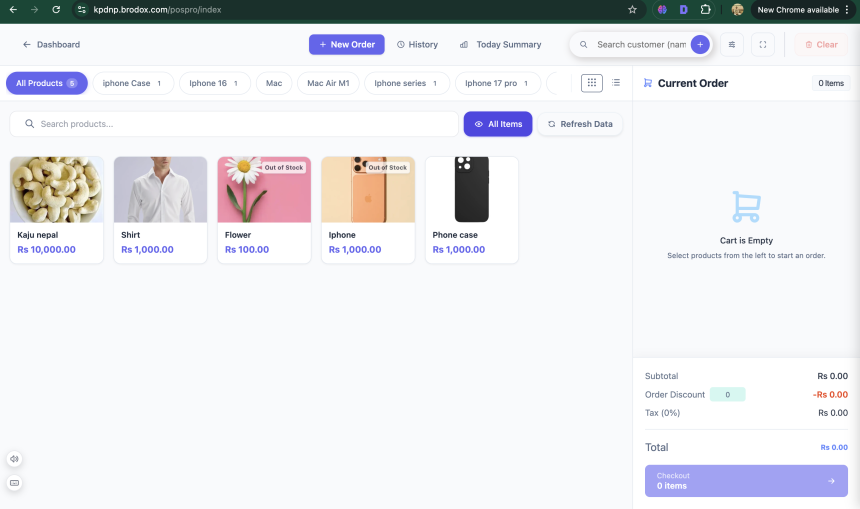Filter by iphone Case category
The width and height of the screenshot is (860, 509).
133,83
